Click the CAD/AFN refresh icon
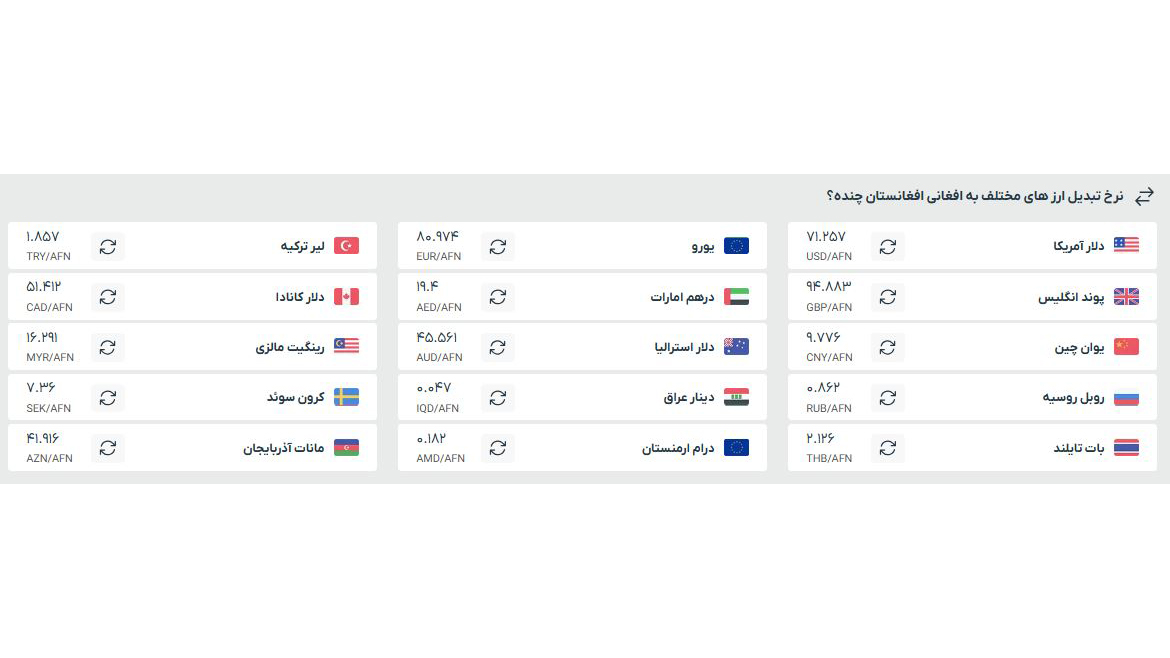 (107, 297)
